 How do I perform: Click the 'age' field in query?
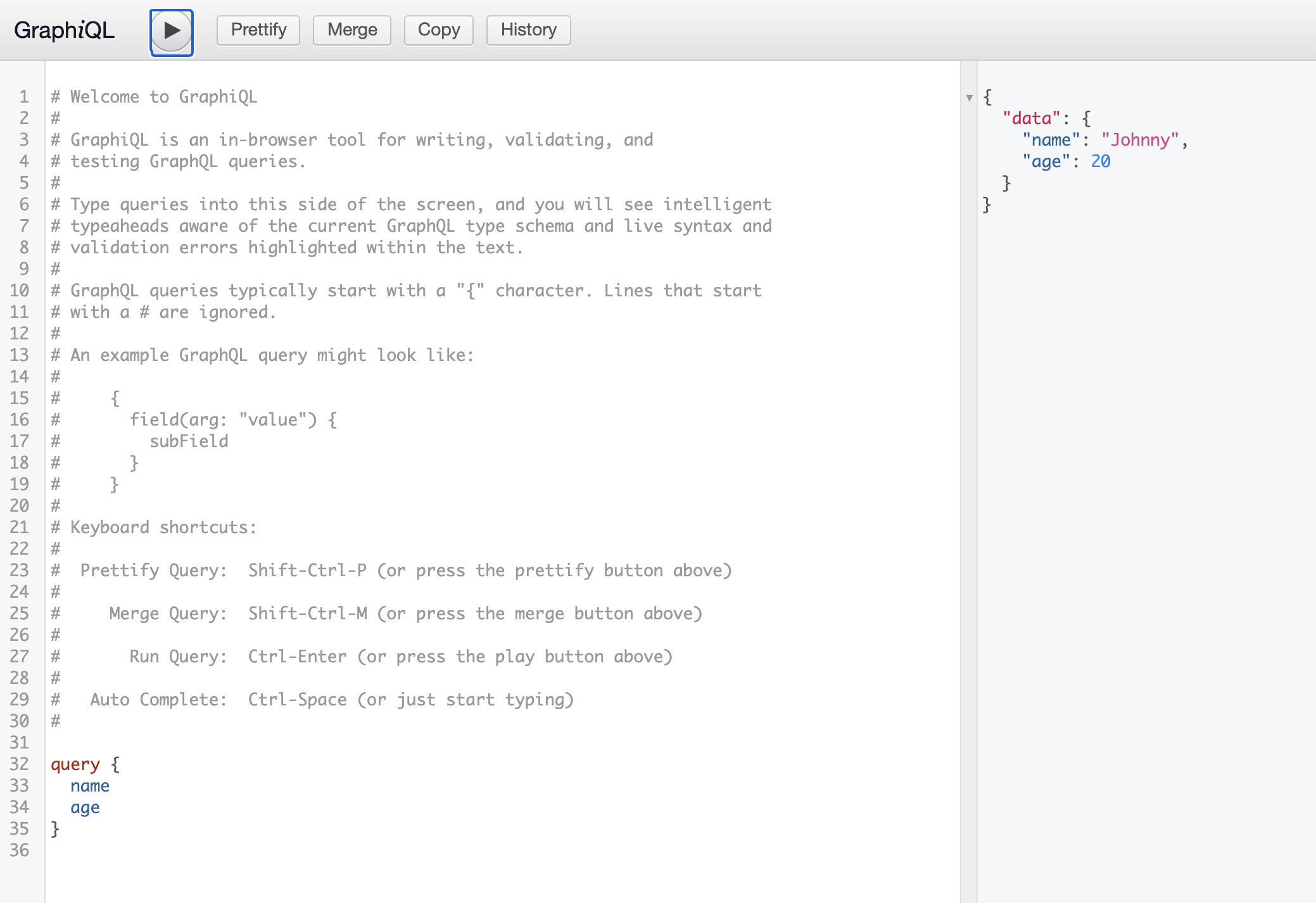[85, 807]
